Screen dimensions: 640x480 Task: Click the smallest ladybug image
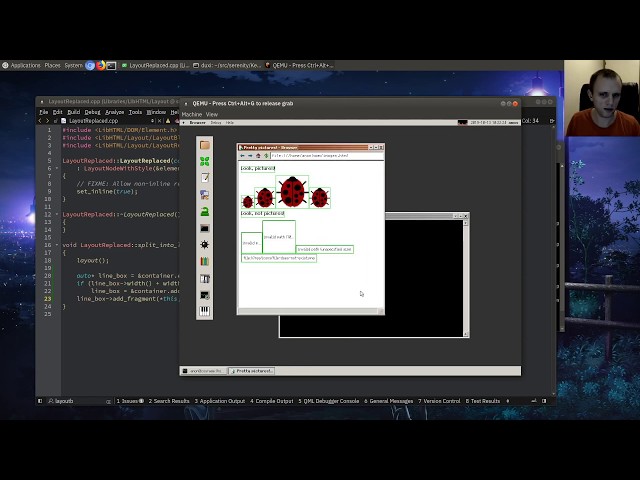click(247, 202)
